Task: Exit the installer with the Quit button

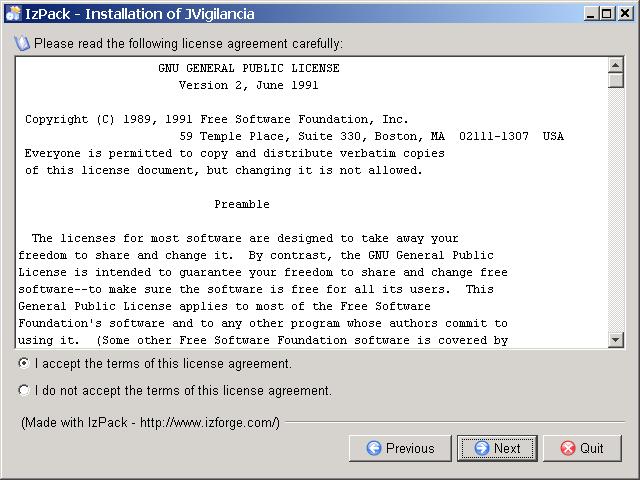Action: (x=582, y=448)
